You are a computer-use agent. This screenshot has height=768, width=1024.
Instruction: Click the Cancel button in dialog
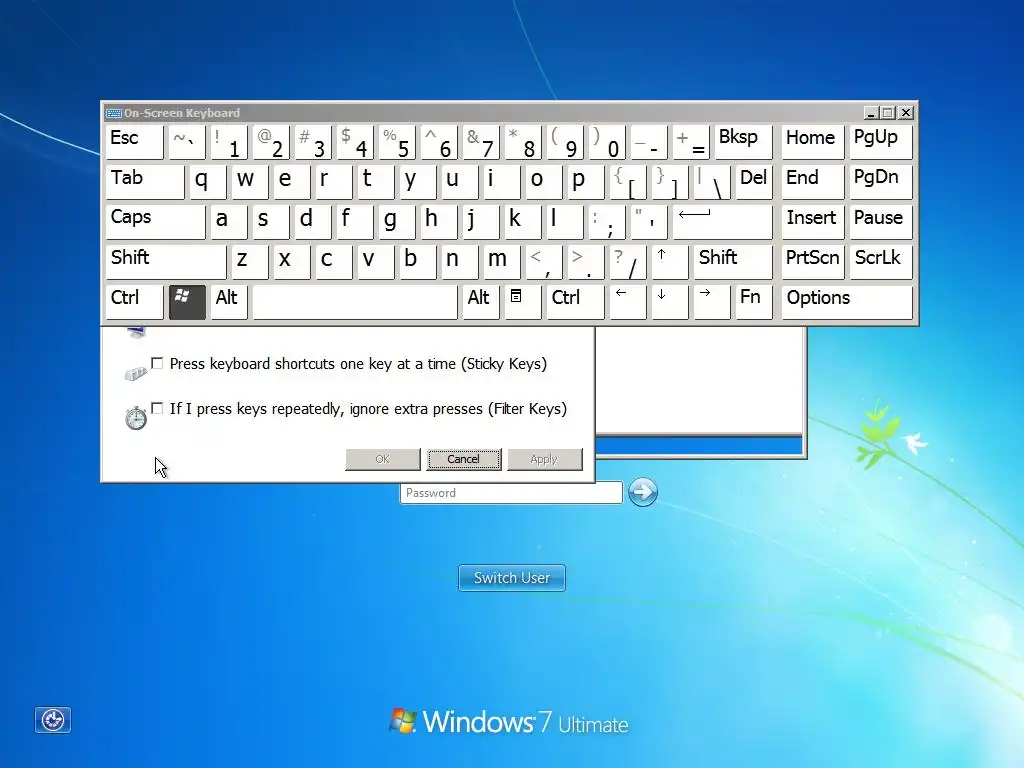pyautogui.click(x=464, y=459)
